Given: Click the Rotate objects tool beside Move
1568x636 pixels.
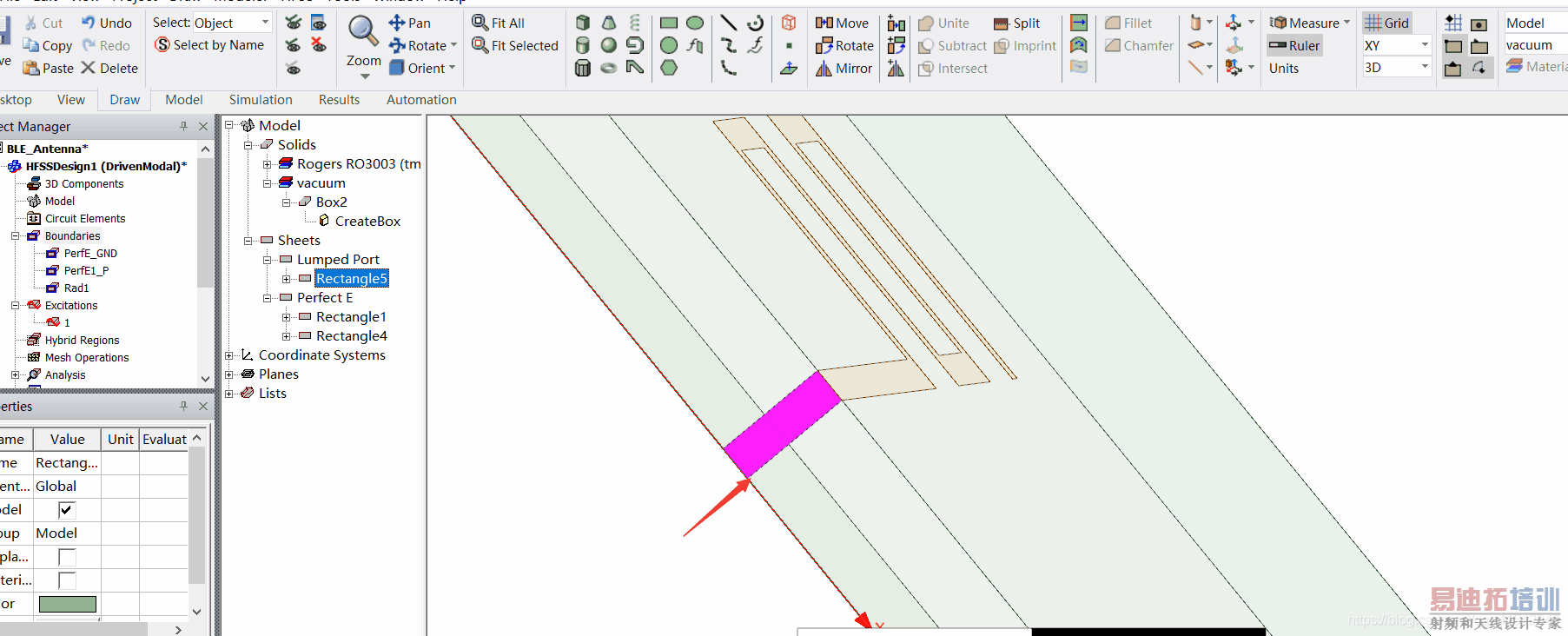Looking at the screenshot, I should (x=844, y=45).
